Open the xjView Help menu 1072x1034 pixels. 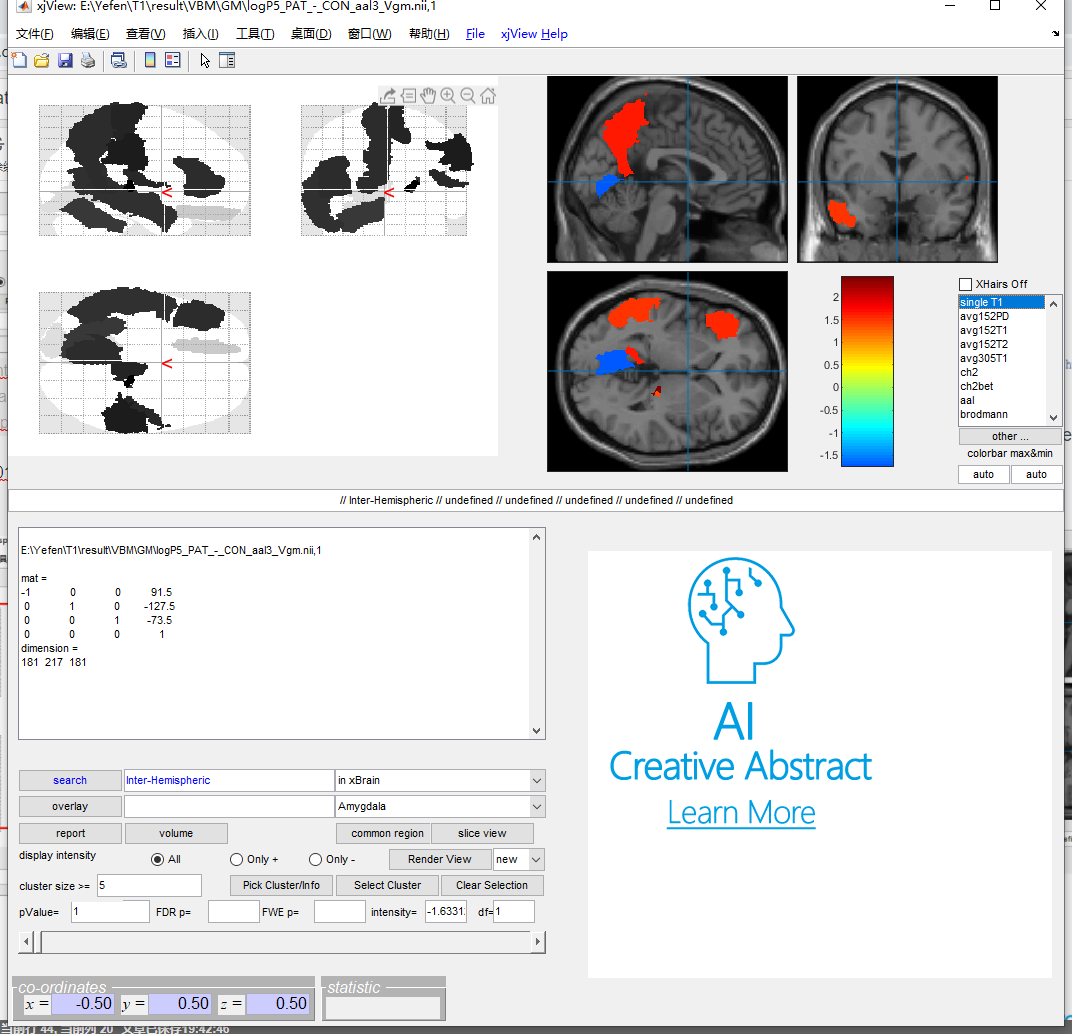(534, 34)
